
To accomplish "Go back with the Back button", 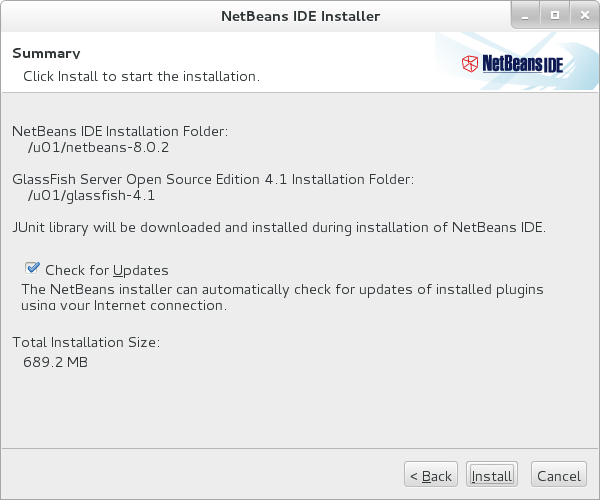I will click(431, 474).
